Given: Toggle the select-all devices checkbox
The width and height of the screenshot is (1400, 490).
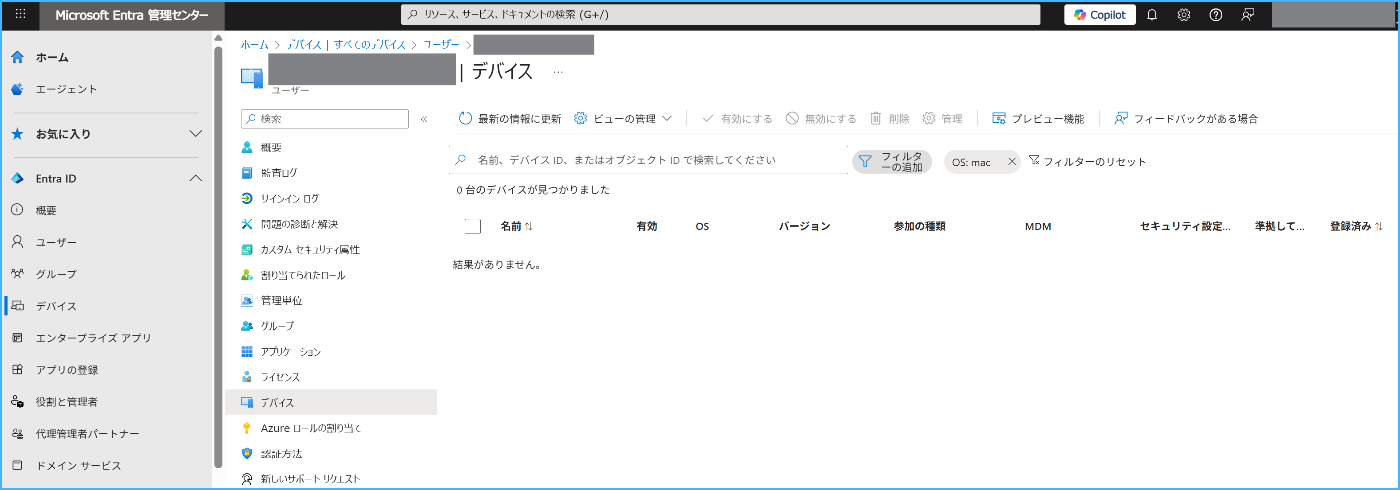Looking at the screenshot, I should 473,226.
